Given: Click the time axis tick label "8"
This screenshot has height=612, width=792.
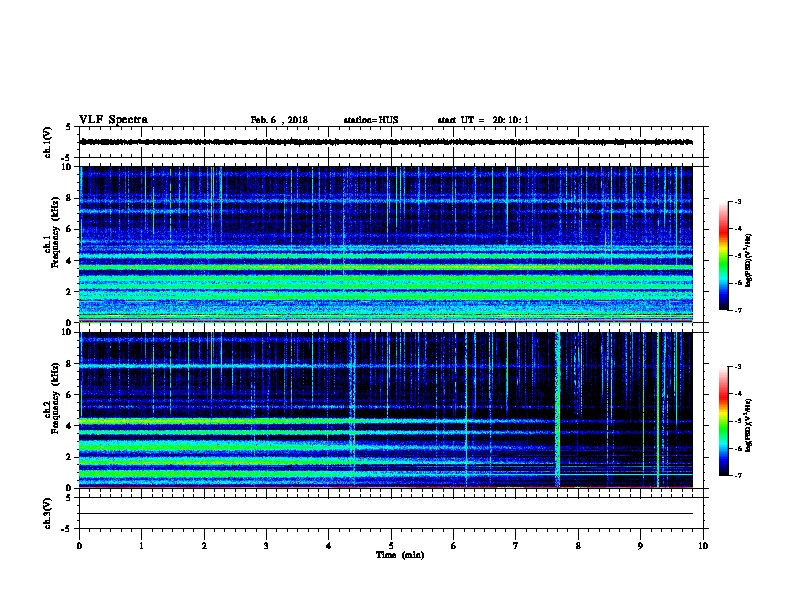Looking at the screenshot, I should click(578, 546).
